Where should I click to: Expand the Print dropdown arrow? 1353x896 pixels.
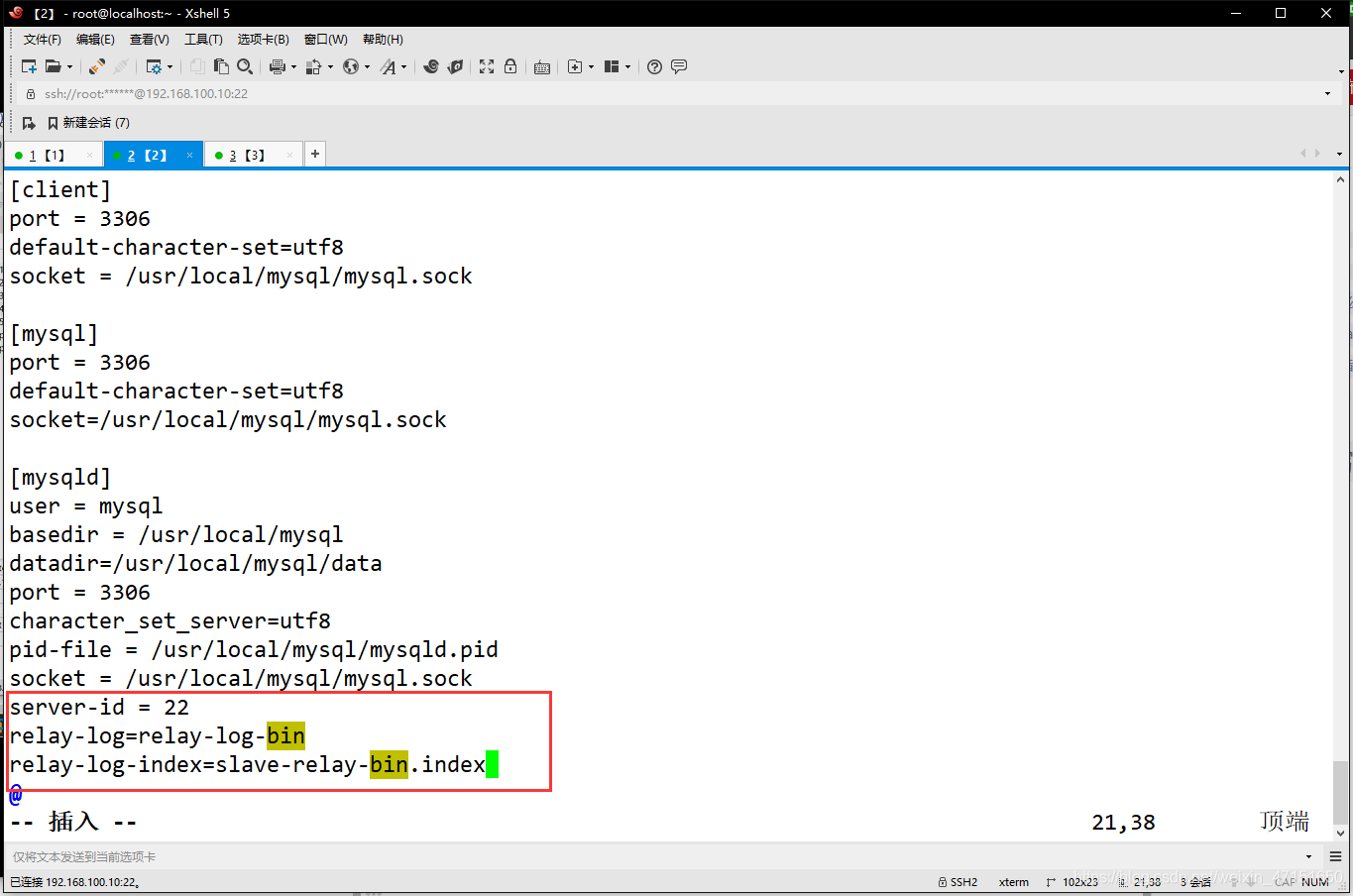point(293,67)
